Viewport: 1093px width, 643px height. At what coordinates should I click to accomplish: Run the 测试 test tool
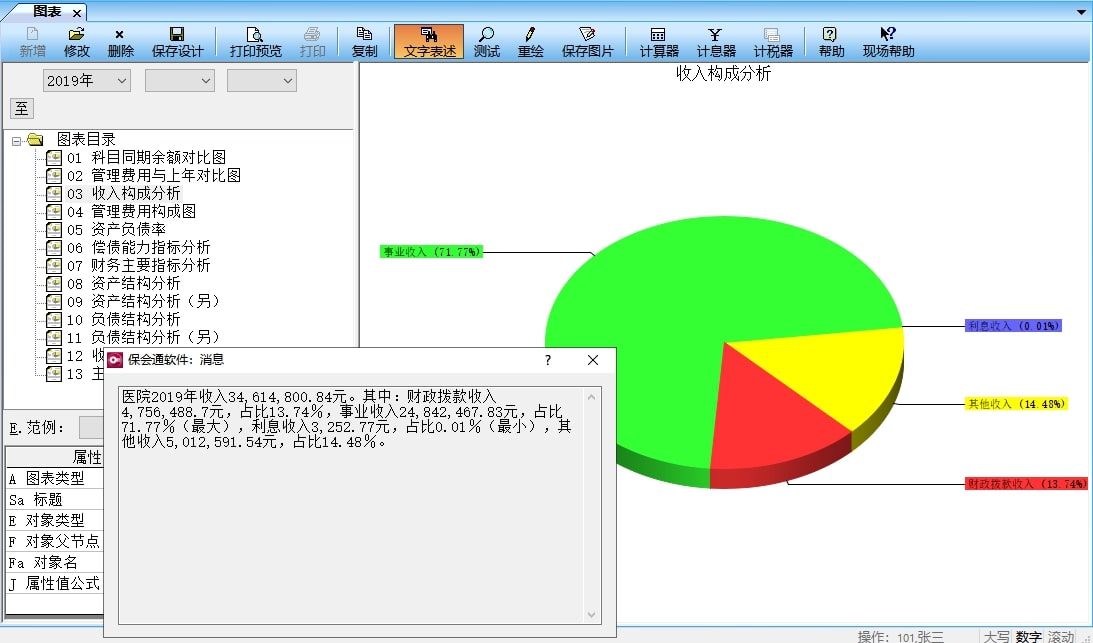click(x=486, y=41)
